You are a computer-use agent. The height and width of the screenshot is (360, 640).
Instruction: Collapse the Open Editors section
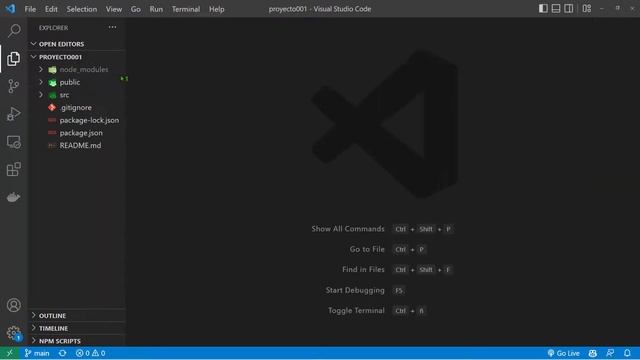76,44
